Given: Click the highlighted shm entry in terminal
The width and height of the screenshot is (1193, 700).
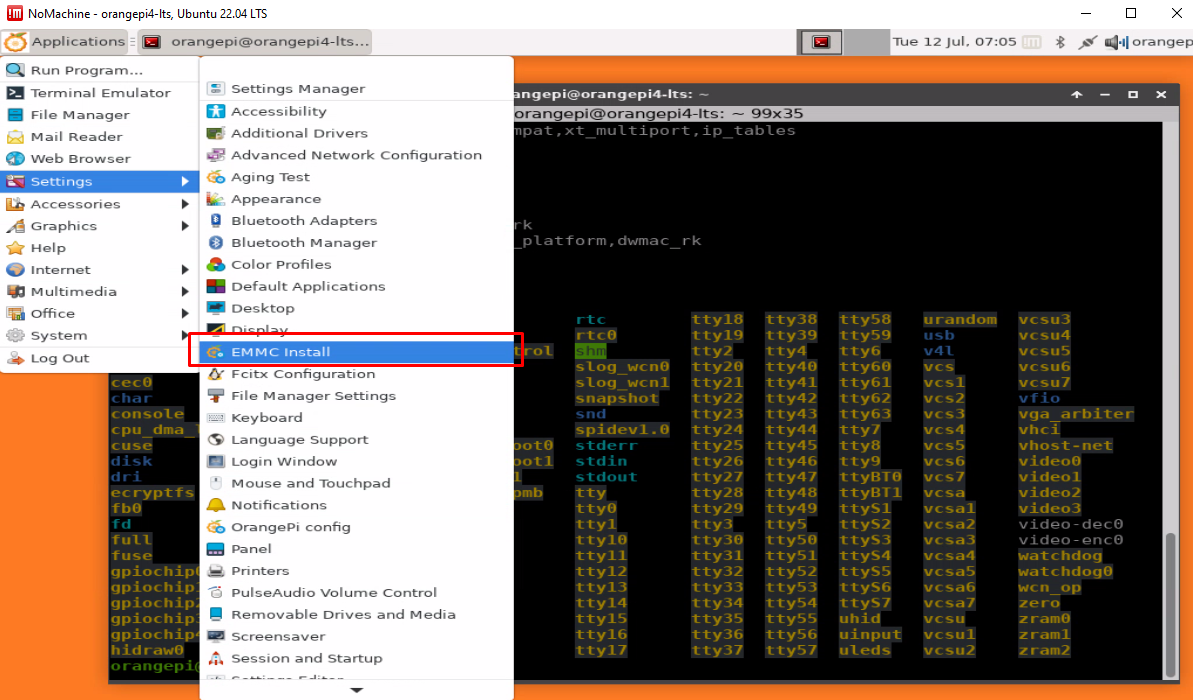Looking at the screenshot, I should [x=590, y=351].
